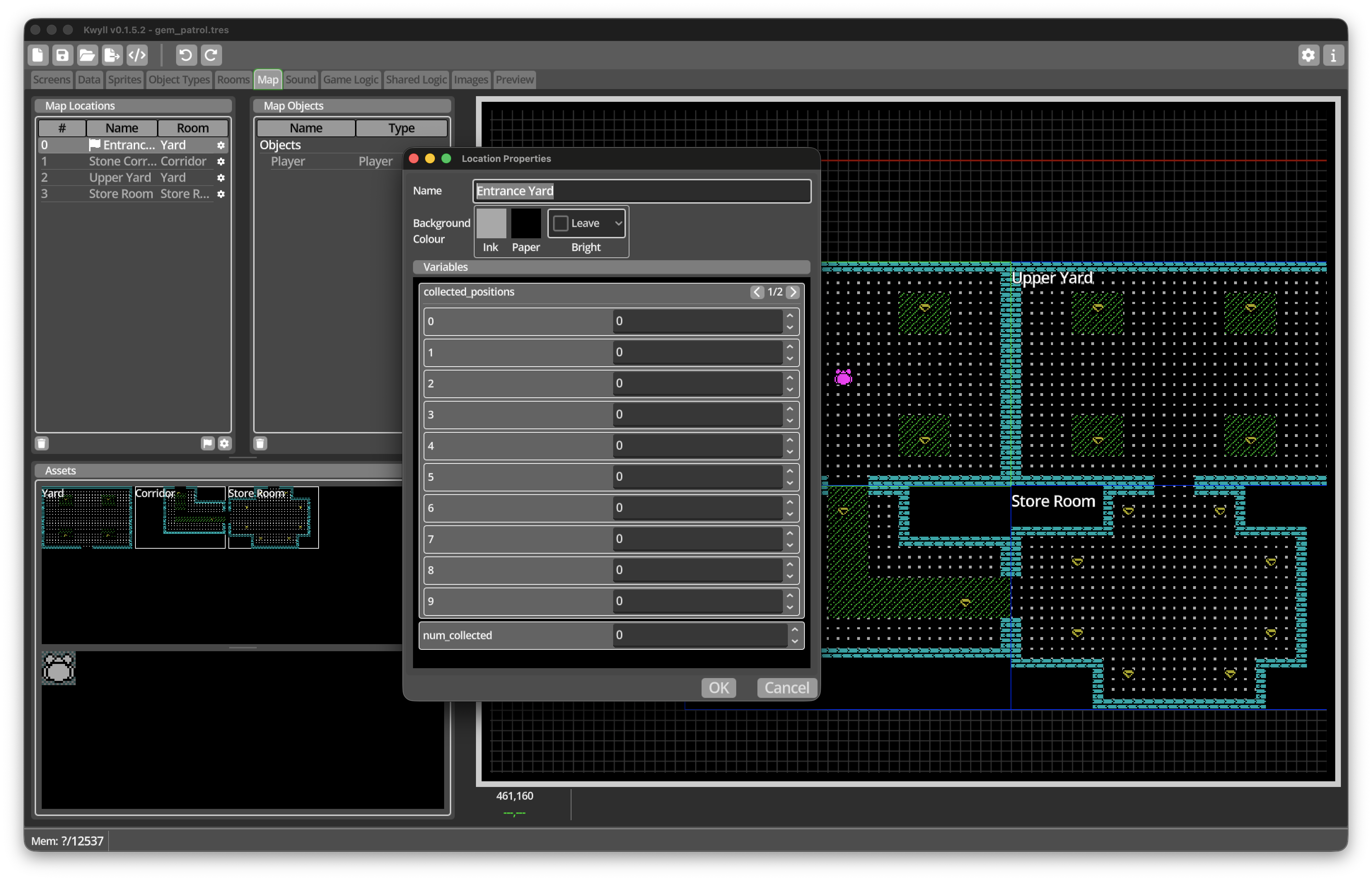The width and height of the screenshot is (1372, 881).
Task: Open properties gear for Entrance Yard row
Action: (x=221, y=145)
